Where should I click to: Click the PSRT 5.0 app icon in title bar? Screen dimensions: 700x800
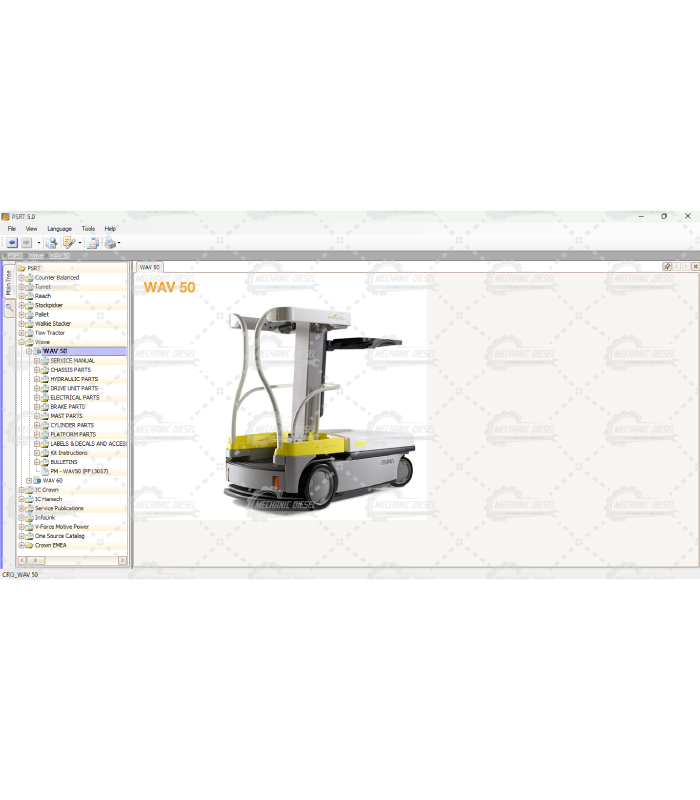[6, 217]
